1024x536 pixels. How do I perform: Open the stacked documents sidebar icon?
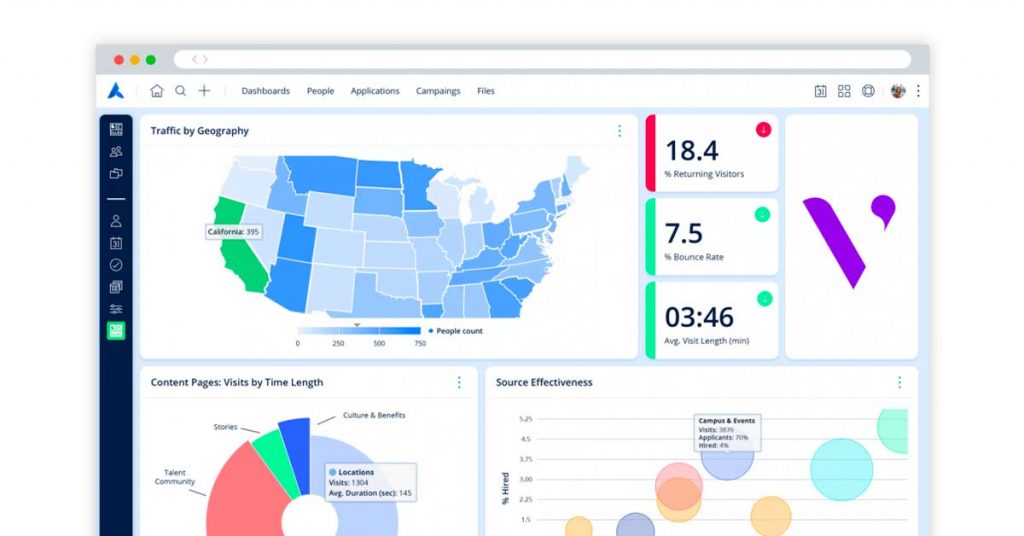116,287
